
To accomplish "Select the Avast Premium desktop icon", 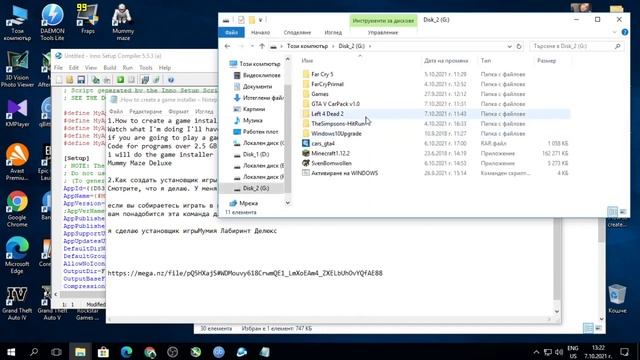I will pyautogui.click(x=17, y=162).
